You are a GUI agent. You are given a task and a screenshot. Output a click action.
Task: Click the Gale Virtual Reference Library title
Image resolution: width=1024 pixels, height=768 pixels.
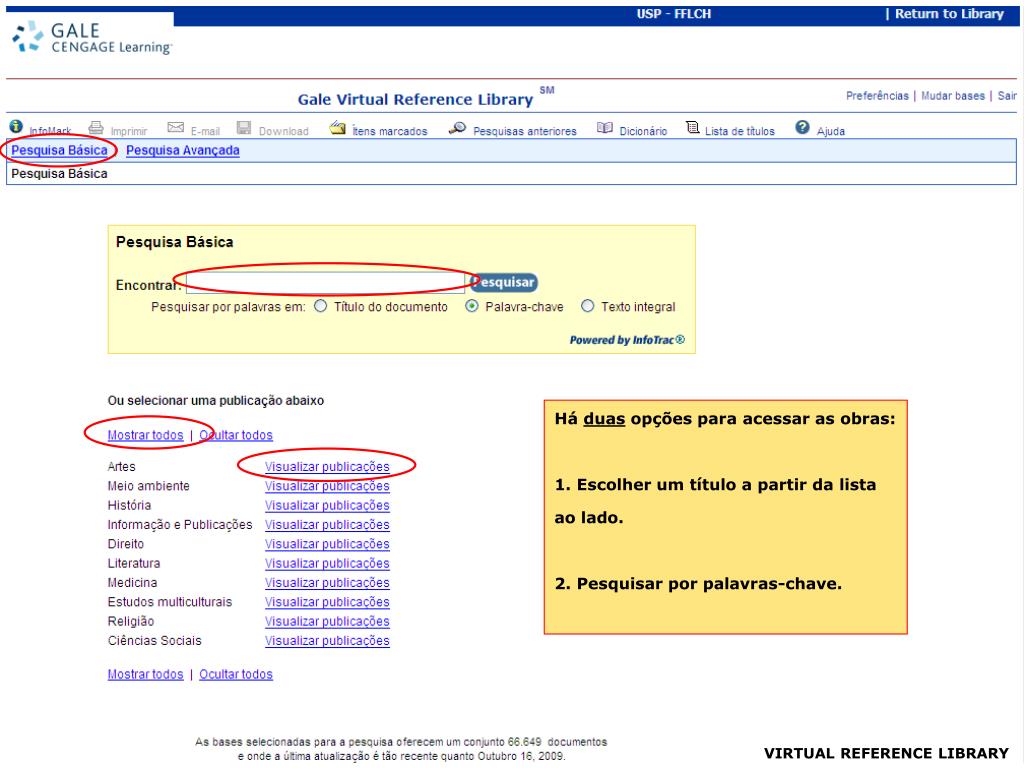coord(415,99)
